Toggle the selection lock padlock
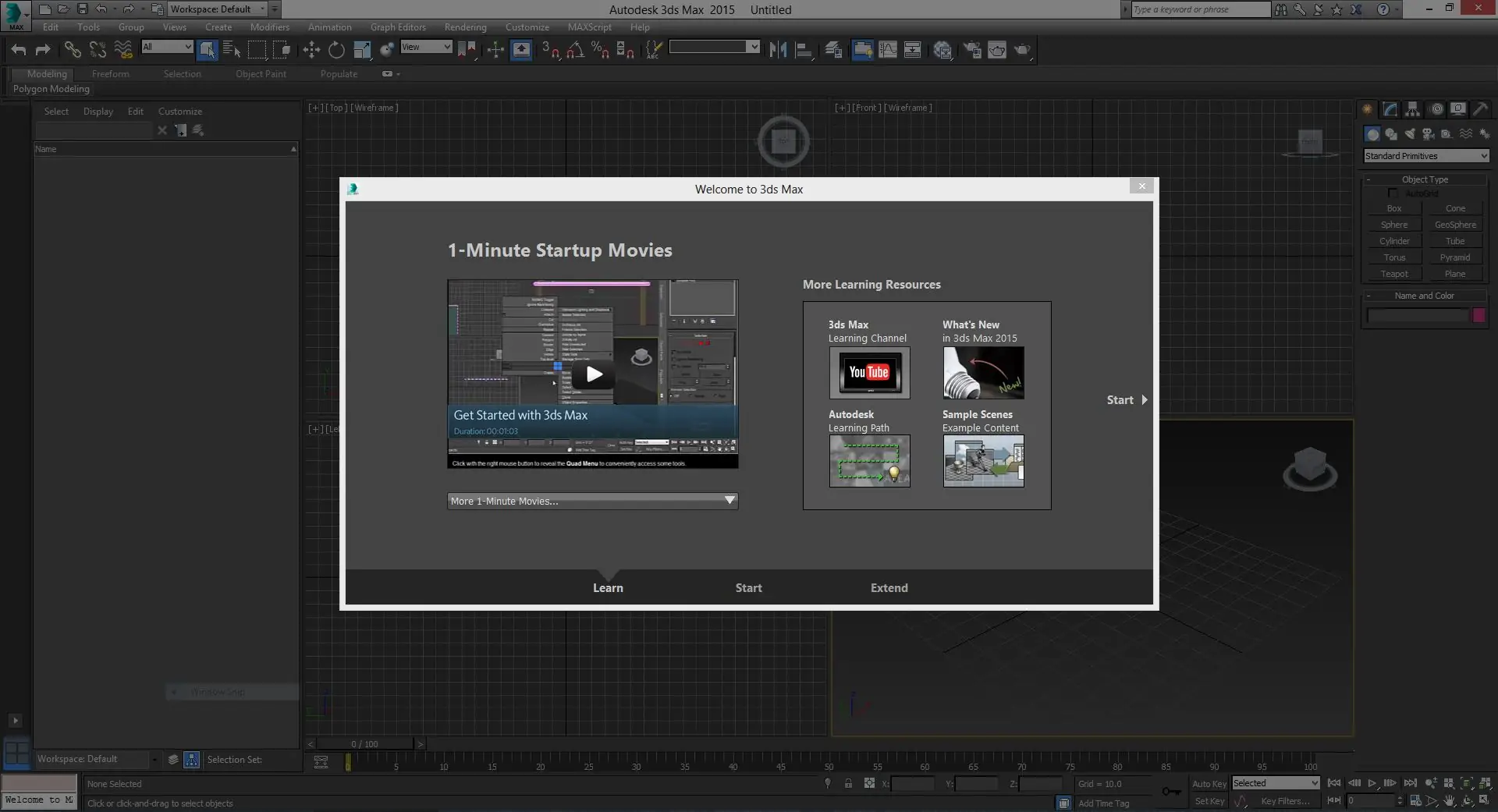Screen dimensions: 1498x812 (848, 784)
